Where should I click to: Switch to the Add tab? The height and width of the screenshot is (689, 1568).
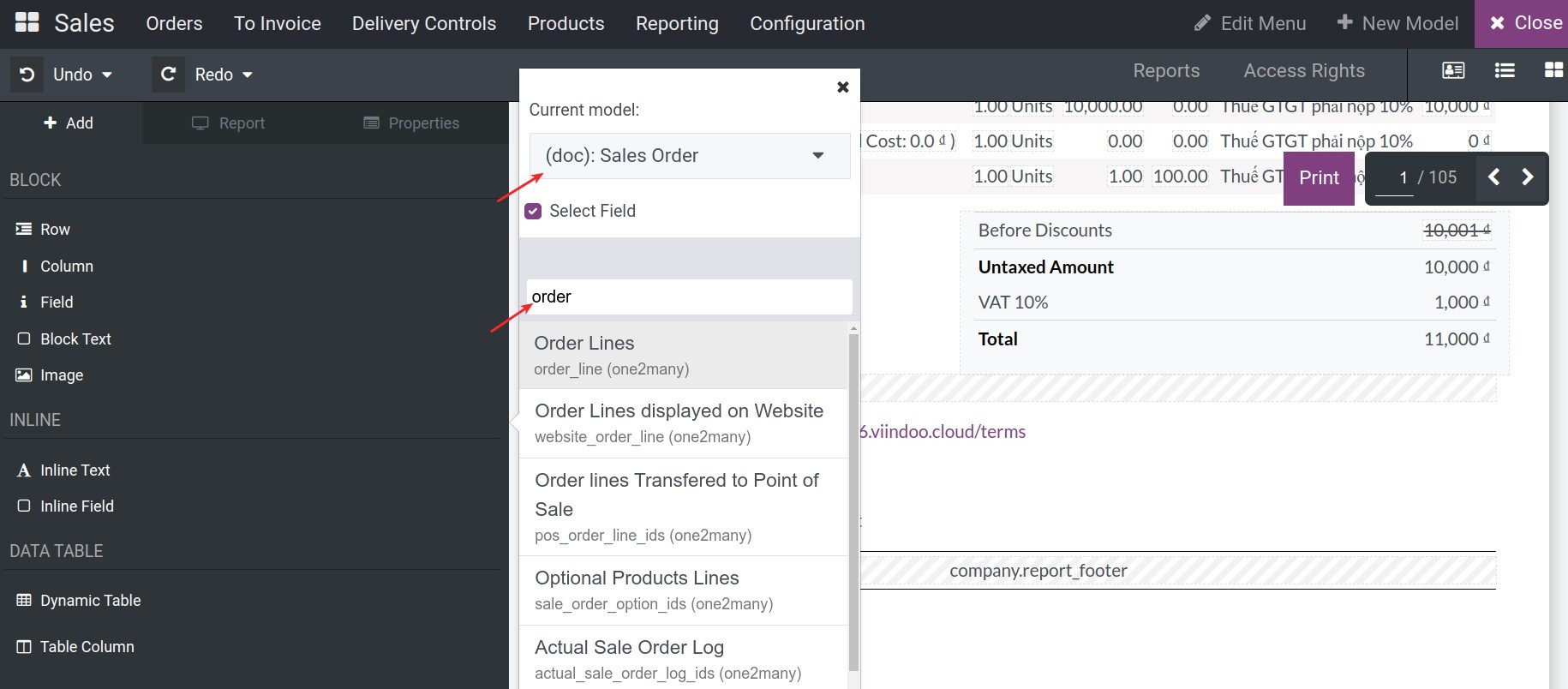coord(69,123)
